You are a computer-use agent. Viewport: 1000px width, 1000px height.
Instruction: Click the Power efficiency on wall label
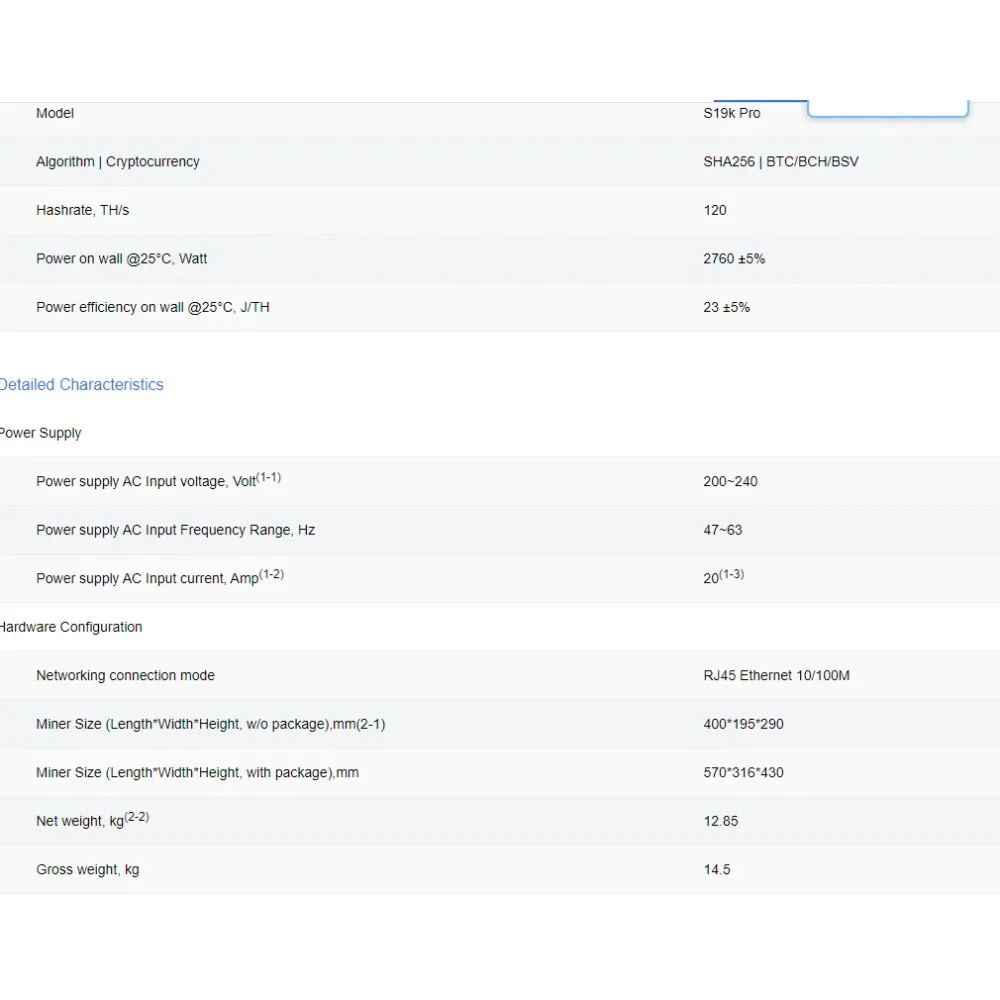152,307
